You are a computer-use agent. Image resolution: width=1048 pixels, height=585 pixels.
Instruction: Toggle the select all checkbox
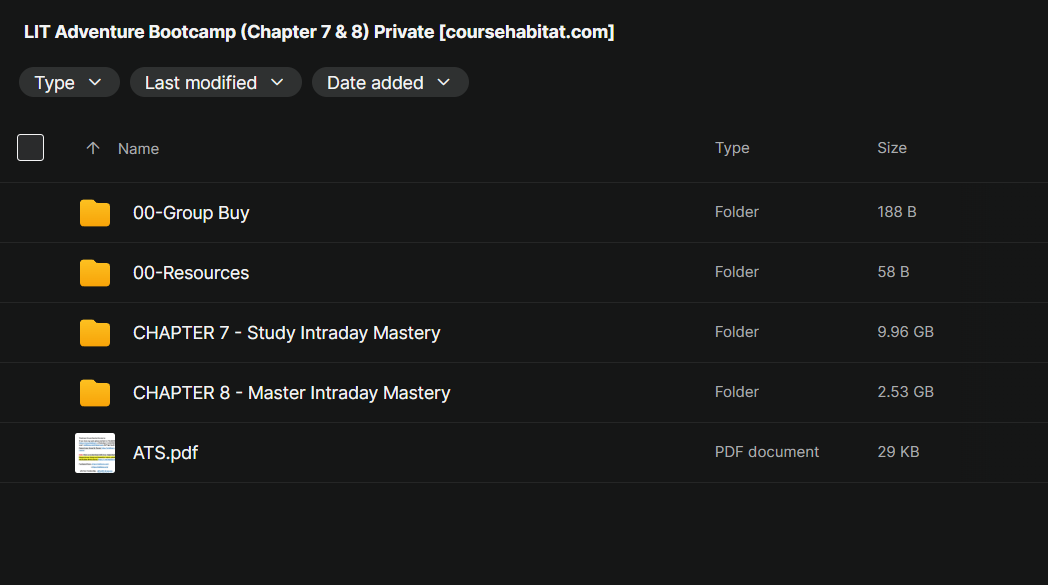point(31,148)
